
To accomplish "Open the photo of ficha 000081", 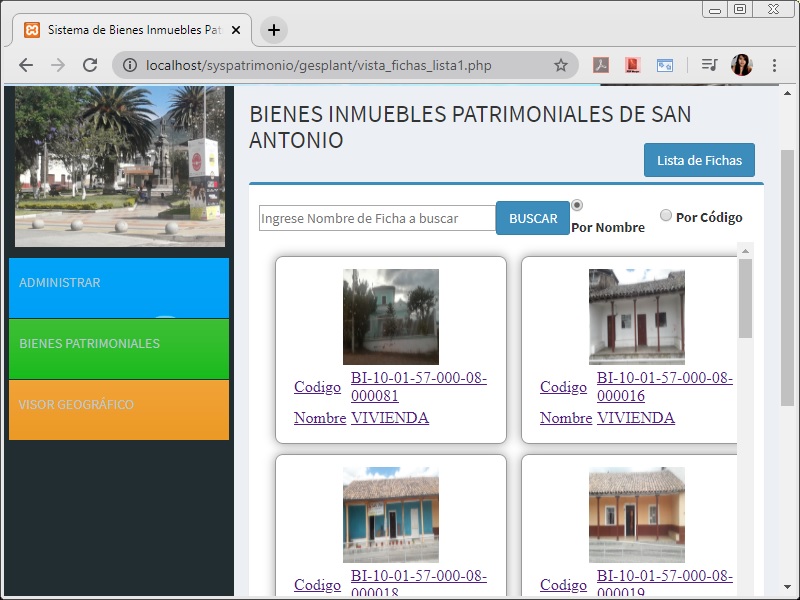I will [391, 317].
